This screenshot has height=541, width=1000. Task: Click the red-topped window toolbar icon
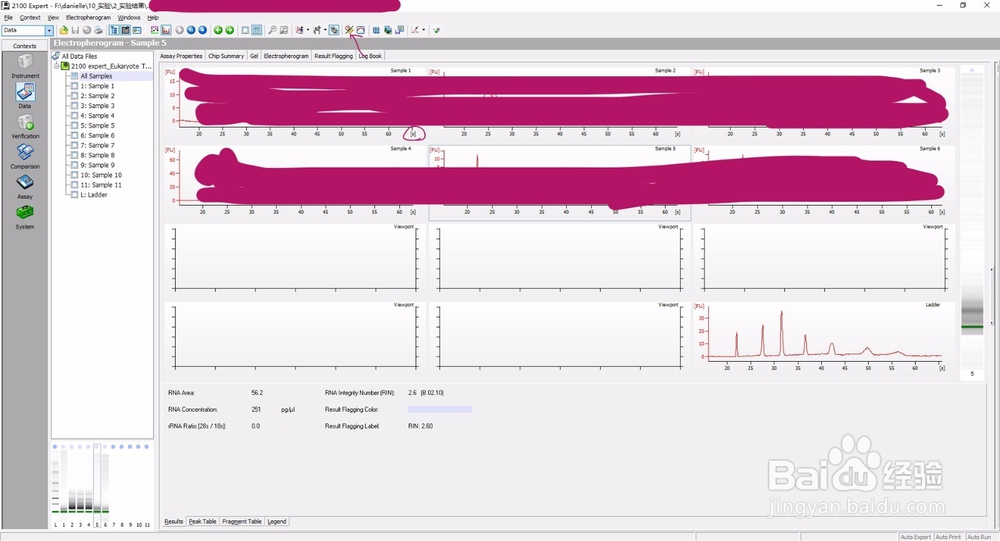361,30
